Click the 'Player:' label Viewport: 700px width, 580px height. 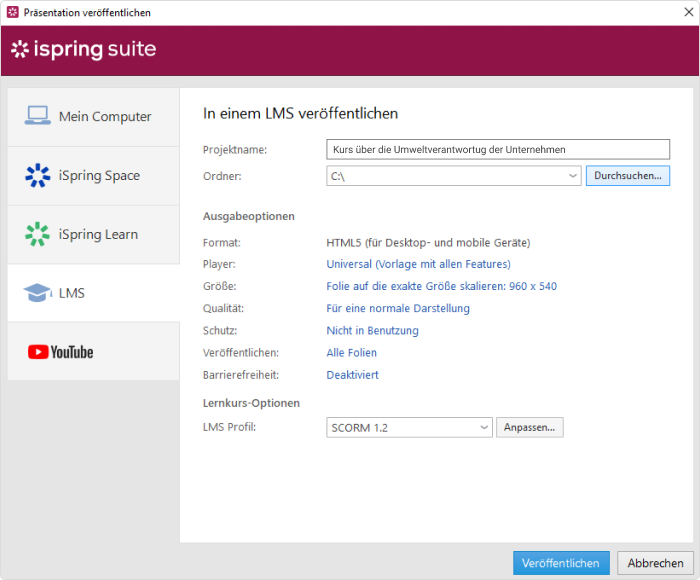219,264
